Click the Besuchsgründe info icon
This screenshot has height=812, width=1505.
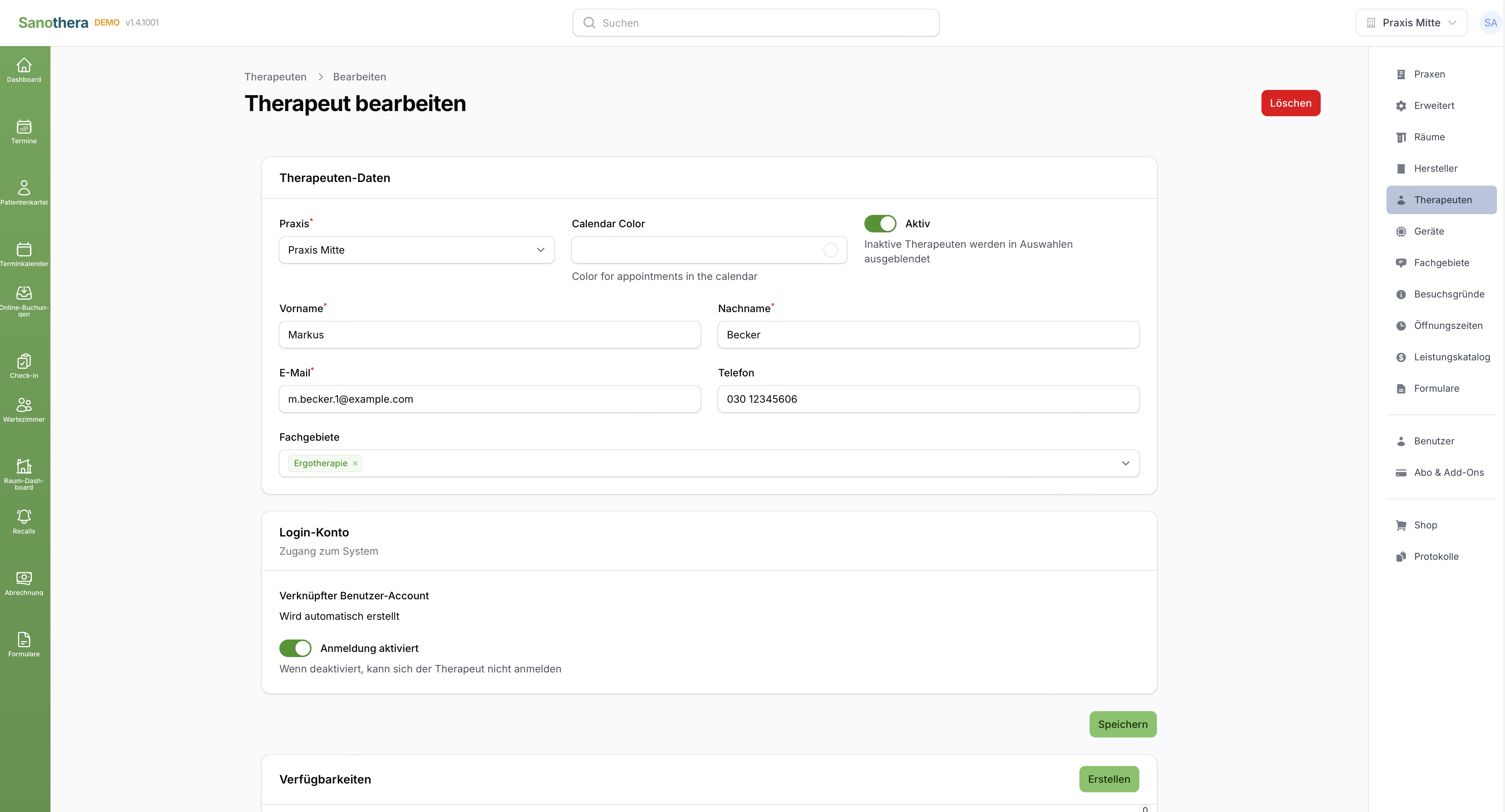point(1401,294)
